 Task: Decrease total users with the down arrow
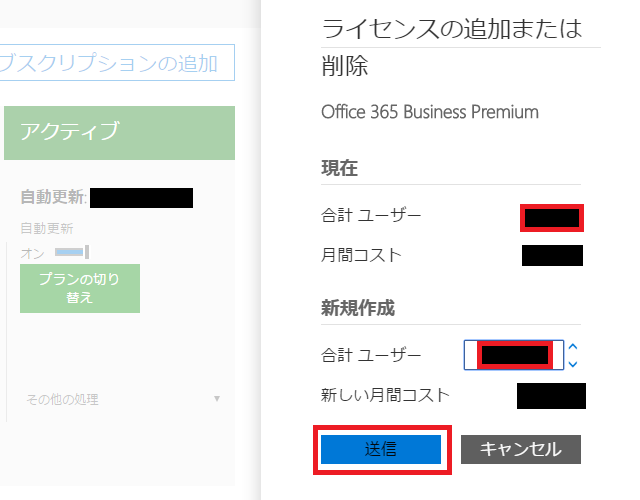(x=573, y=364)
